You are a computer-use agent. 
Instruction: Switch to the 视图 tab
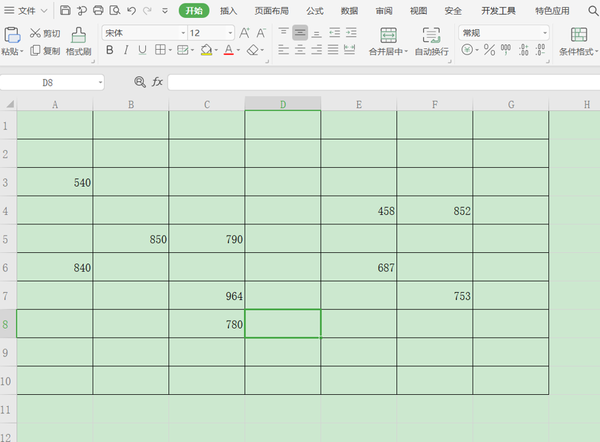pos(418,11)
